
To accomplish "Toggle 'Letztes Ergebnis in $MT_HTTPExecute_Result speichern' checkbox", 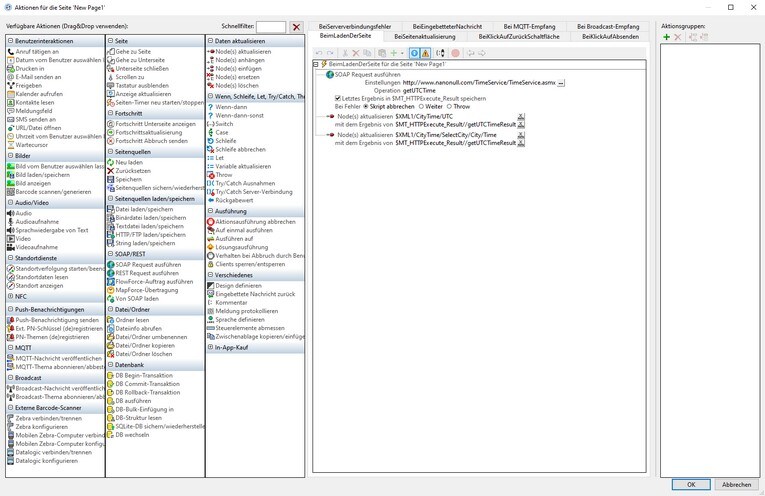I will click(x=338, y=98).
